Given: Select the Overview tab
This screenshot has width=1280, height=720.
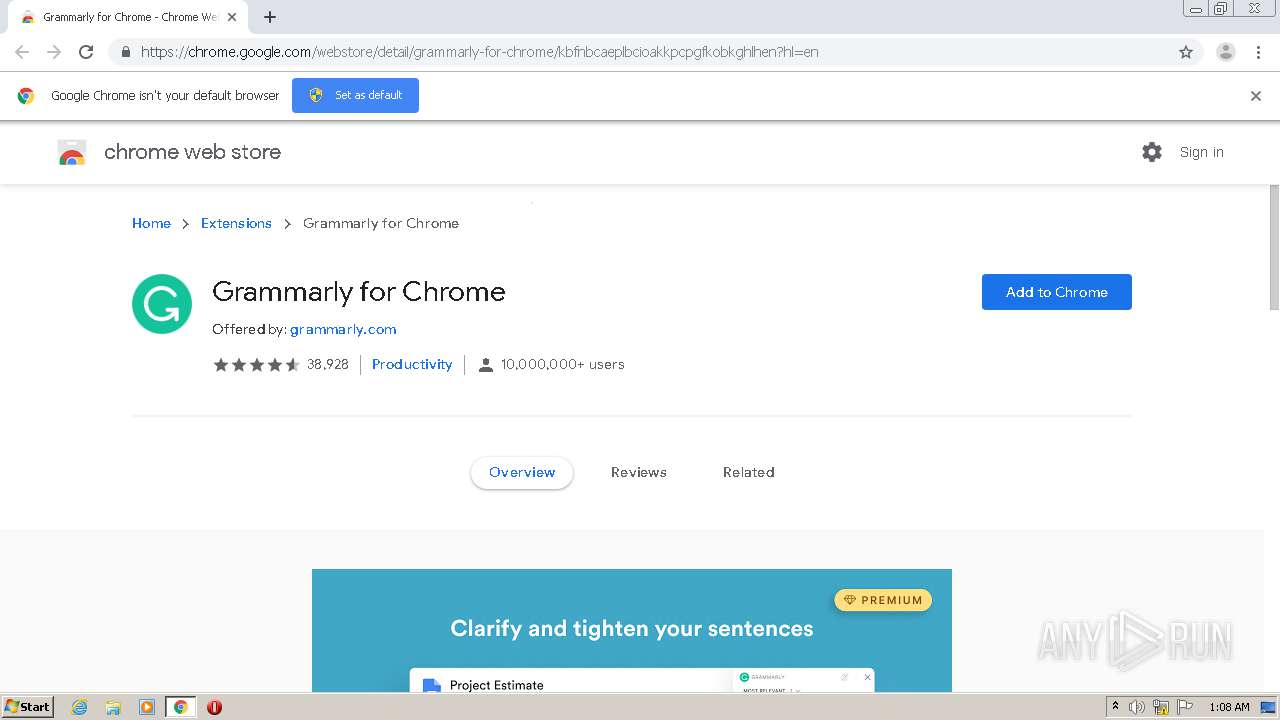Looking at the screenshot, I should [x=522, y=472].
